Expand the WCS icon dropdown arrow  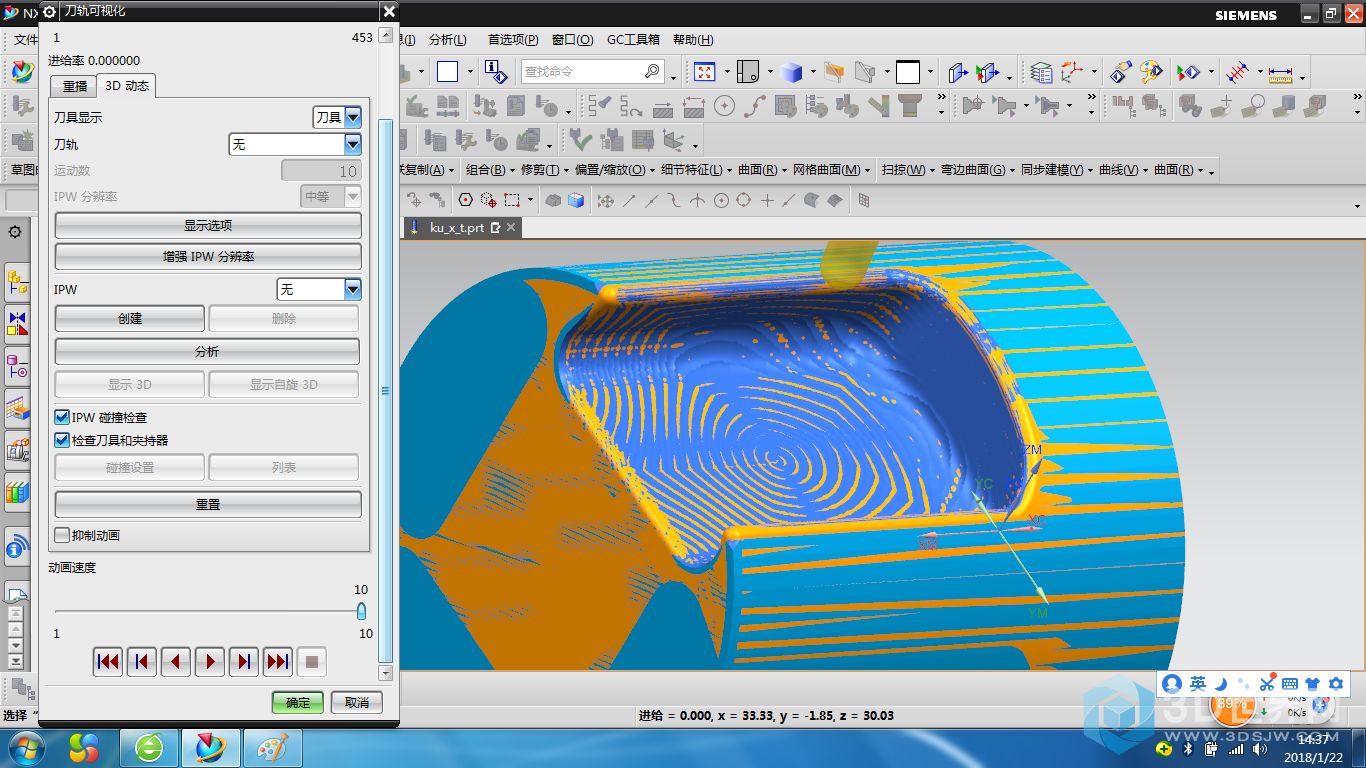pyautogui.click(x=1094, y=73)
